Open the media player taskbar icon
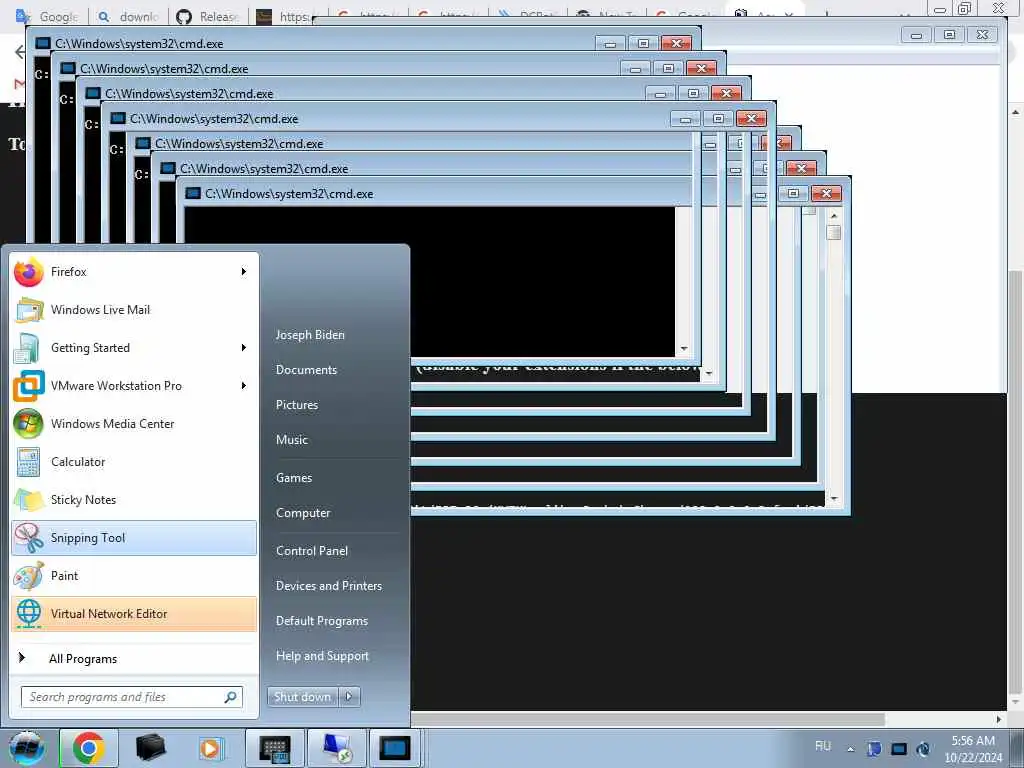 [x=211, y=748]
